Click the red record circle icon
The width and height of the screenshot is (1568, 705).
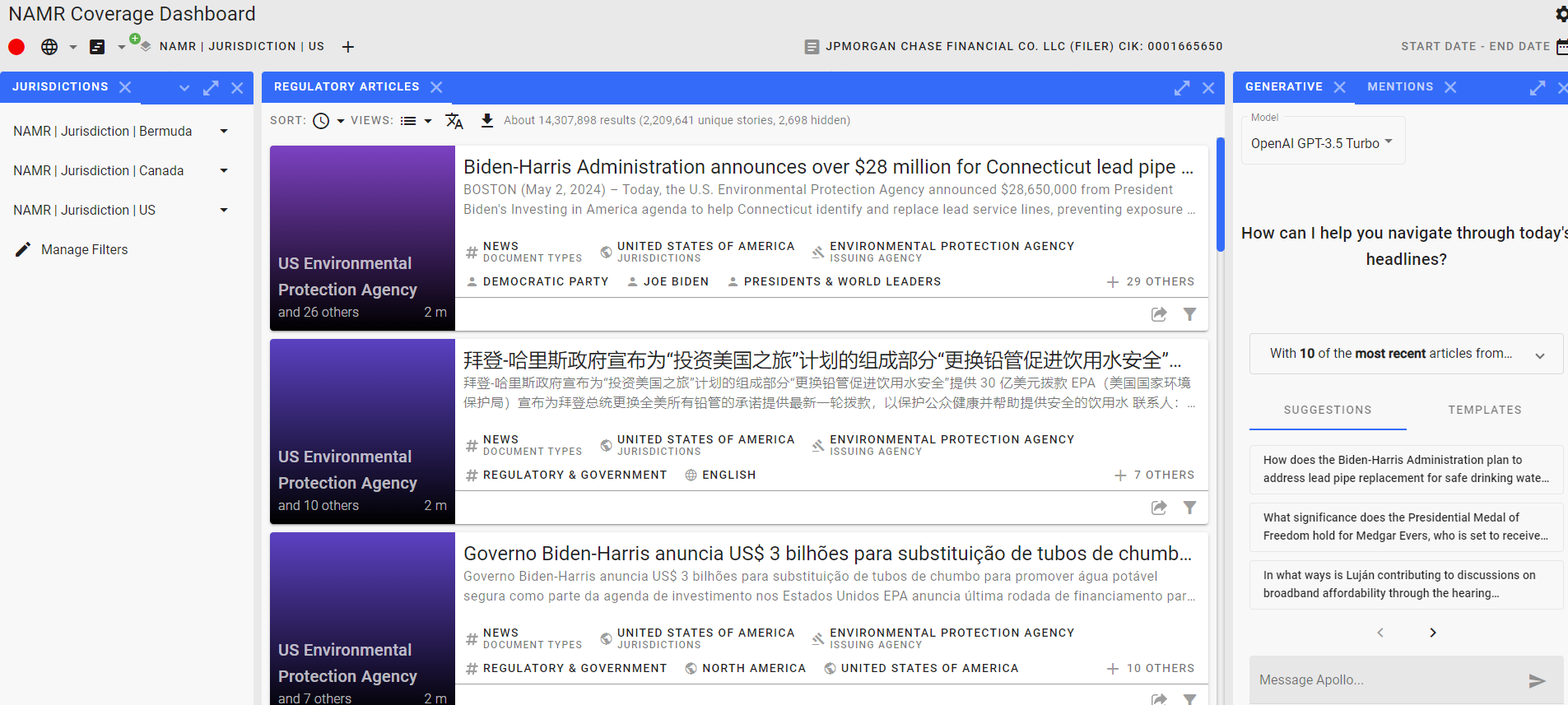pyautogui.click(x=16, y=47)
